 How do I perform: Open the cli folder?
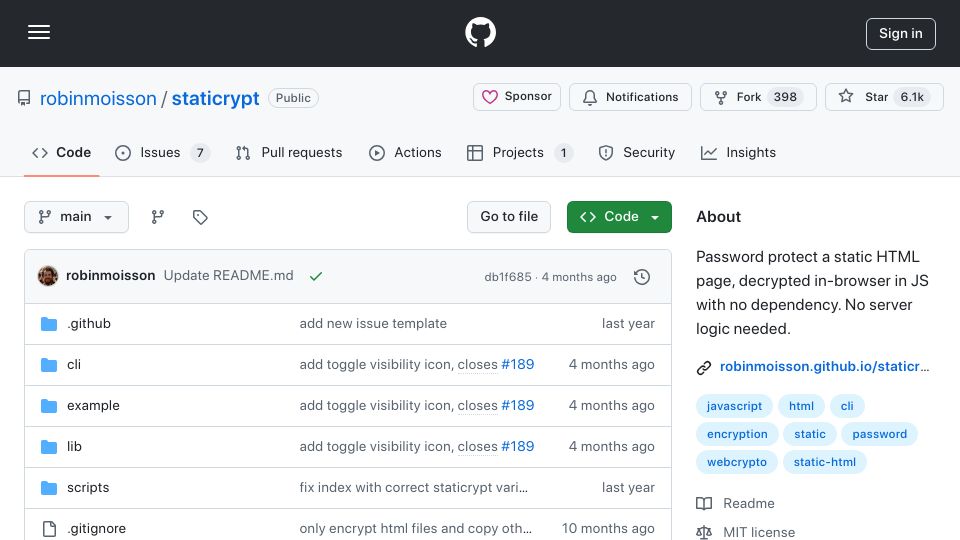73,364
